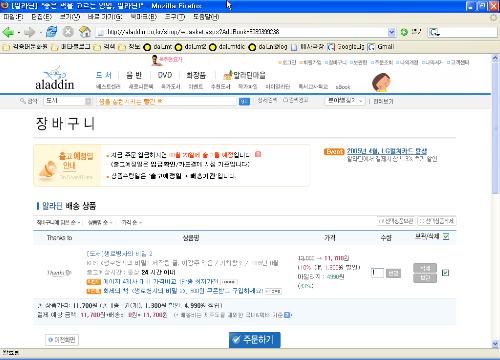Click the small person thumbnail above menu
The image size is (500, 360).
click(x=155, y=60)
